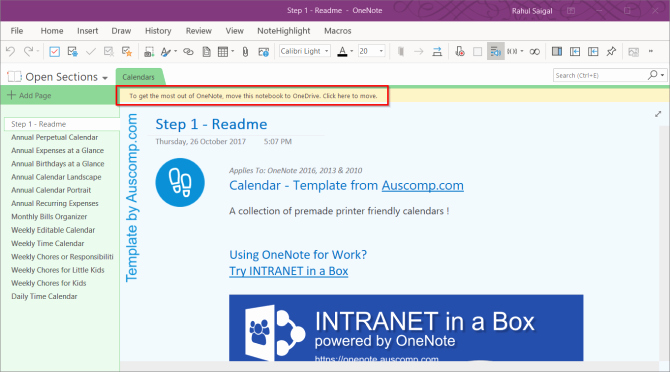Click the Redo arrow icon
This screenshot has width=670, height=372.
(28, 52)
